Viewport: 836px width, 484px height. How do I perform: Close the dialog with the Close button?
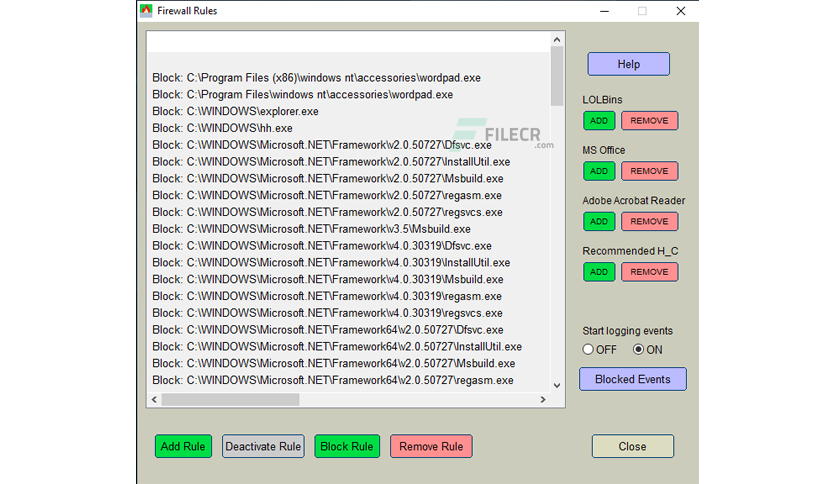tap(632, 446)
